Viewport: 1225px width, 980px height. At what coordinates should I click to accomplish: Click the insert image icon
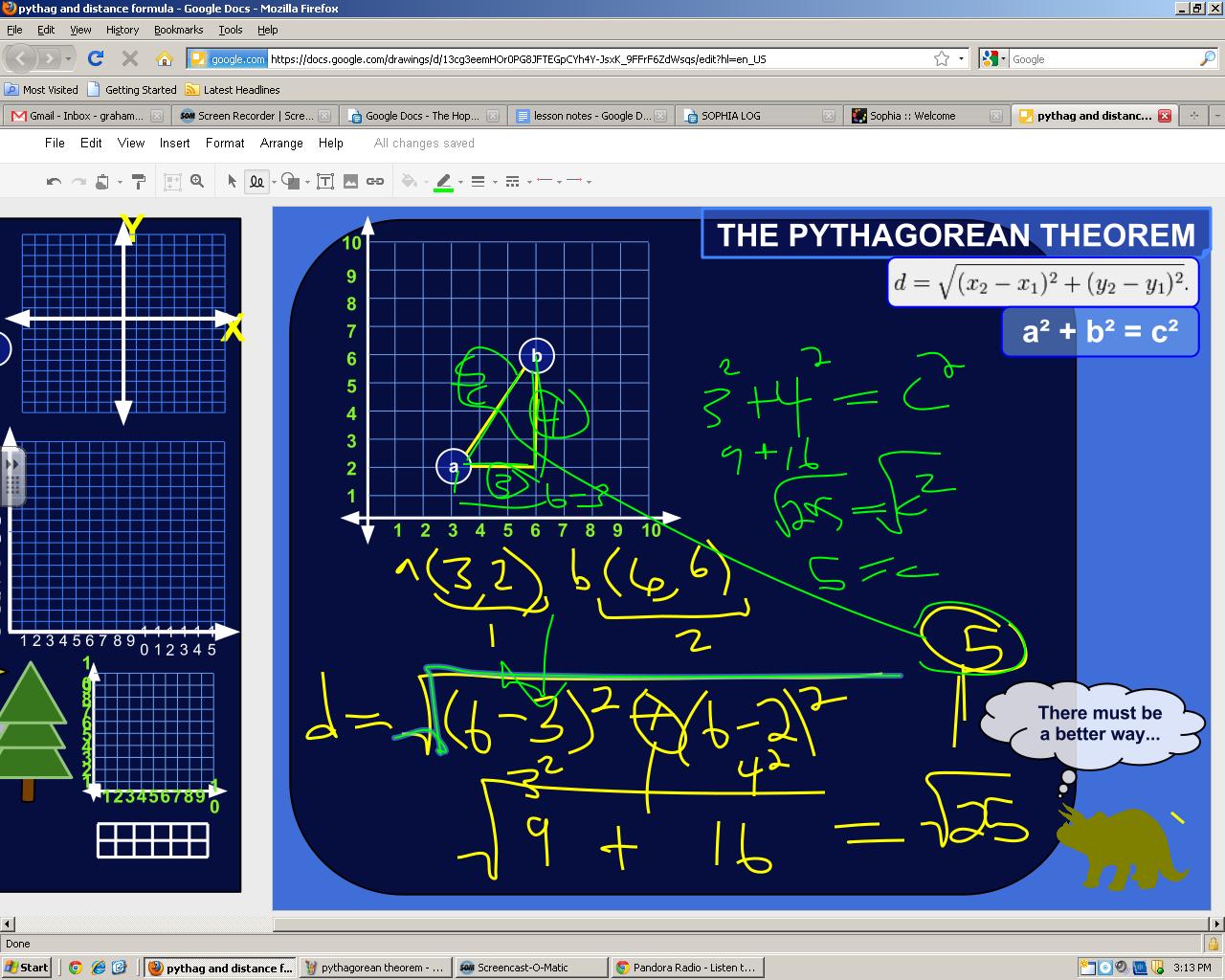[350, 181]
